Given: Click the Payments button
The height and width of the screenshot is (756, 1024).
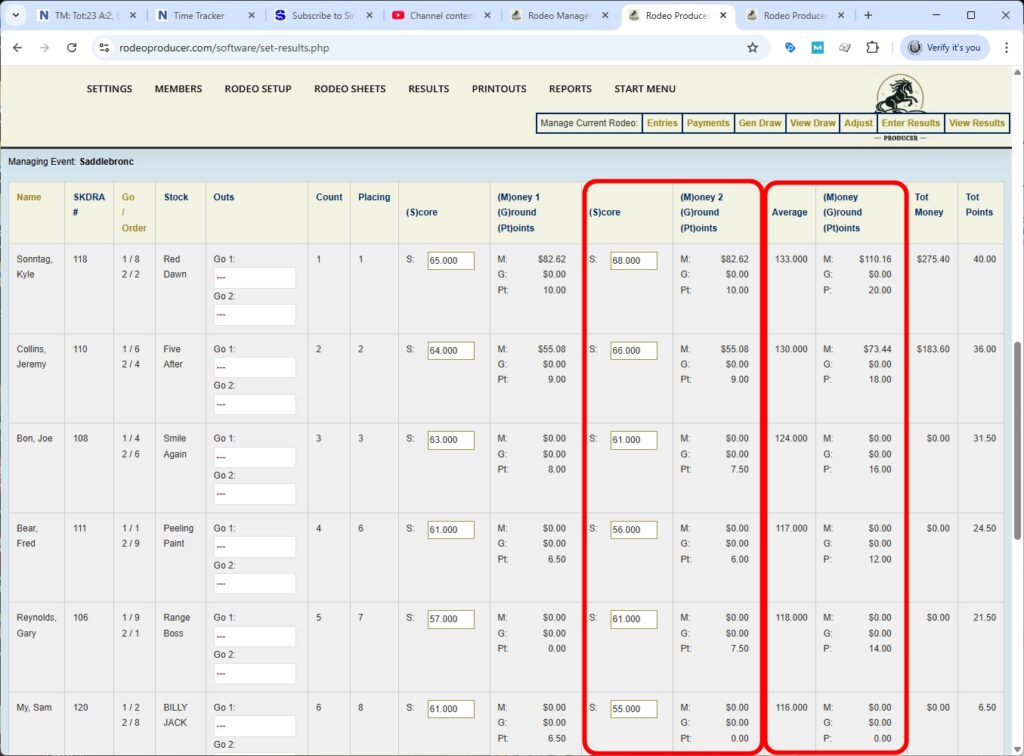Looking at the screenshot, I should pyautogui.click(x=708, y=123).
